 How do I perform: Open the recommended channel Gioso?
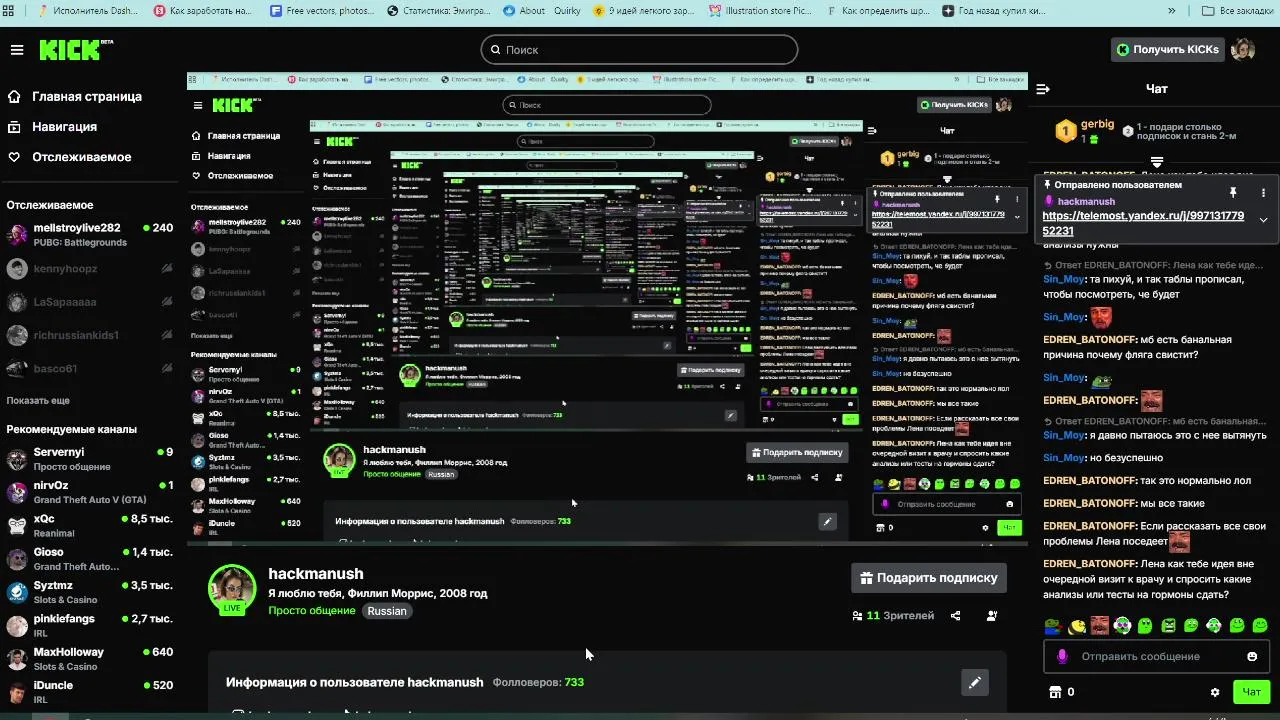click(x=90, y=559)
